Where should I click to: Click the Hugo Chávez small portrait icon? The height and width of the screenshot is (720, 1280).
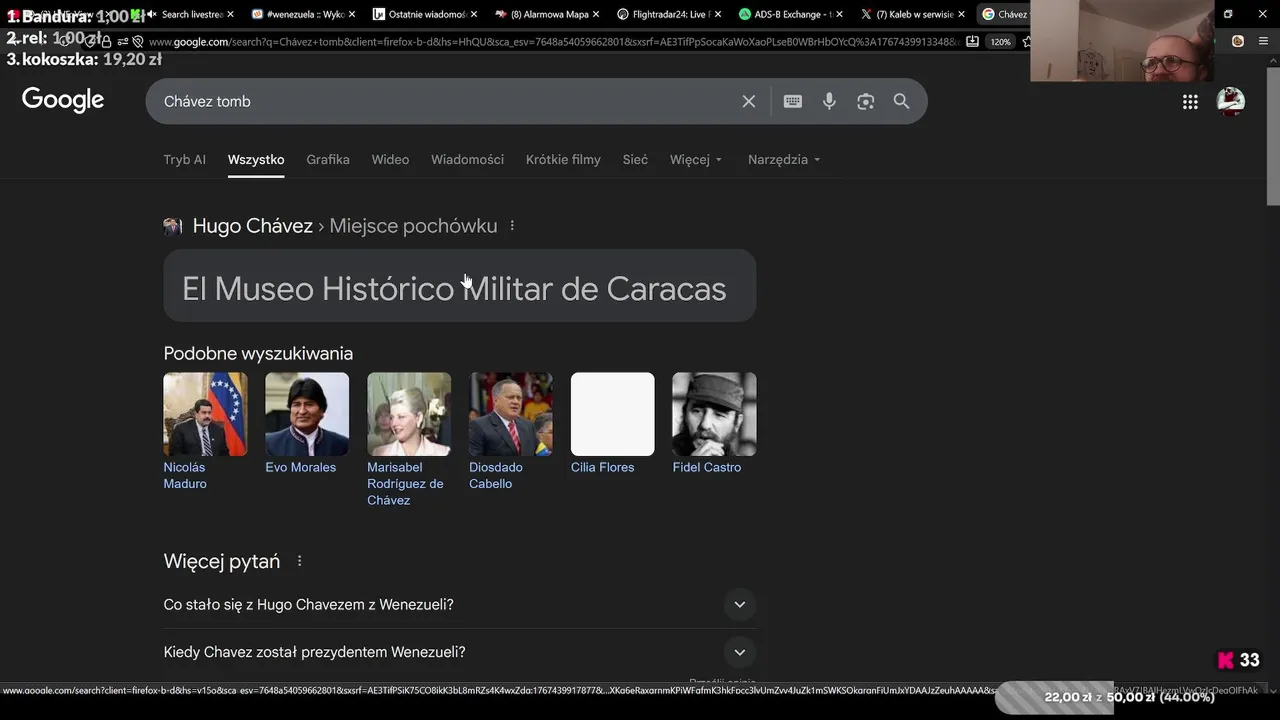pyautogui.click(x=173, y=226)
